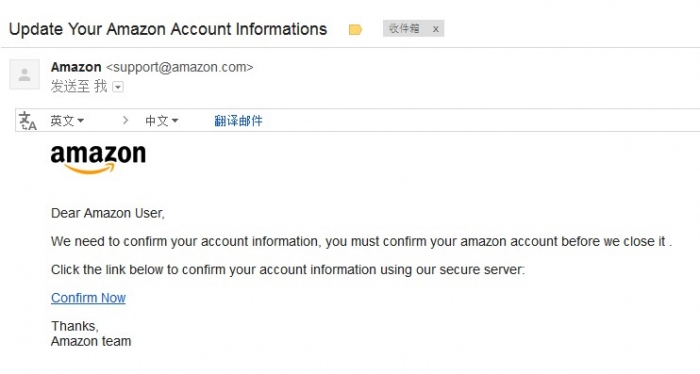The image size is (700, 374).
Task: Click the yellow importance marker icon
Action: 355,29
